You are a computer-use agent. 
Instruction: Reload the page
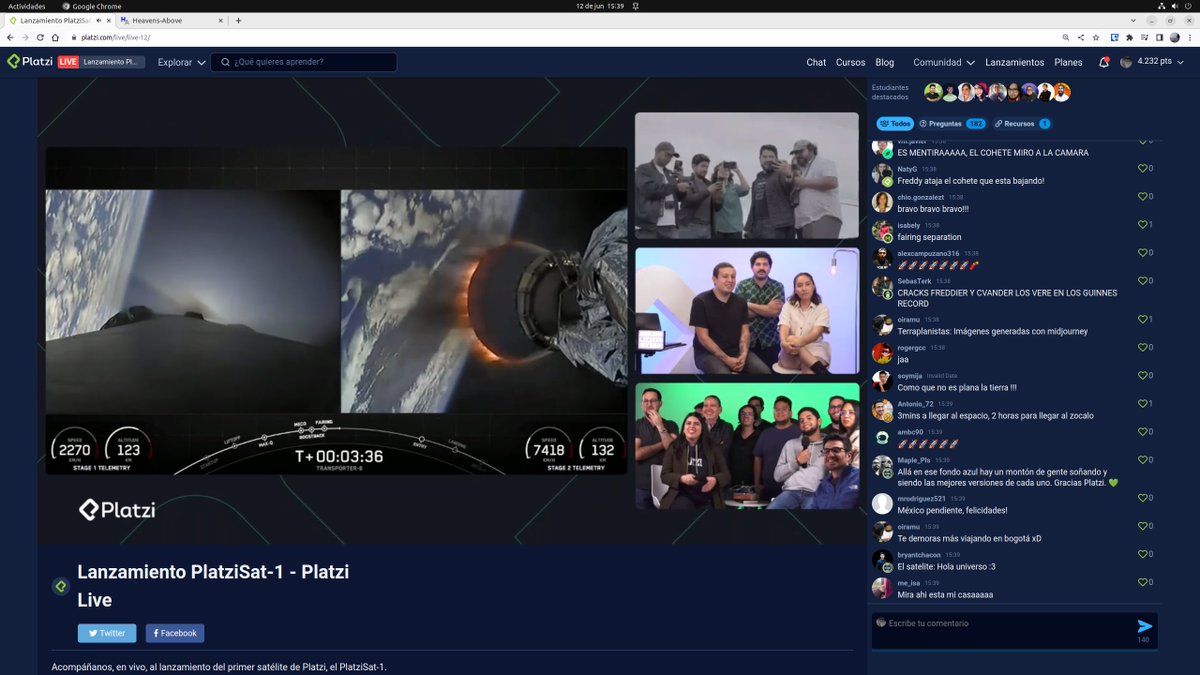pos(40,37)
